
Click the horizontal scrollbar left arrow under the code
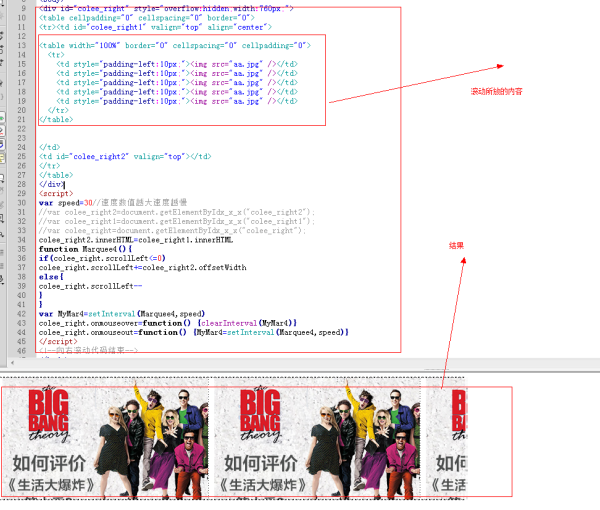coord(13,363)
